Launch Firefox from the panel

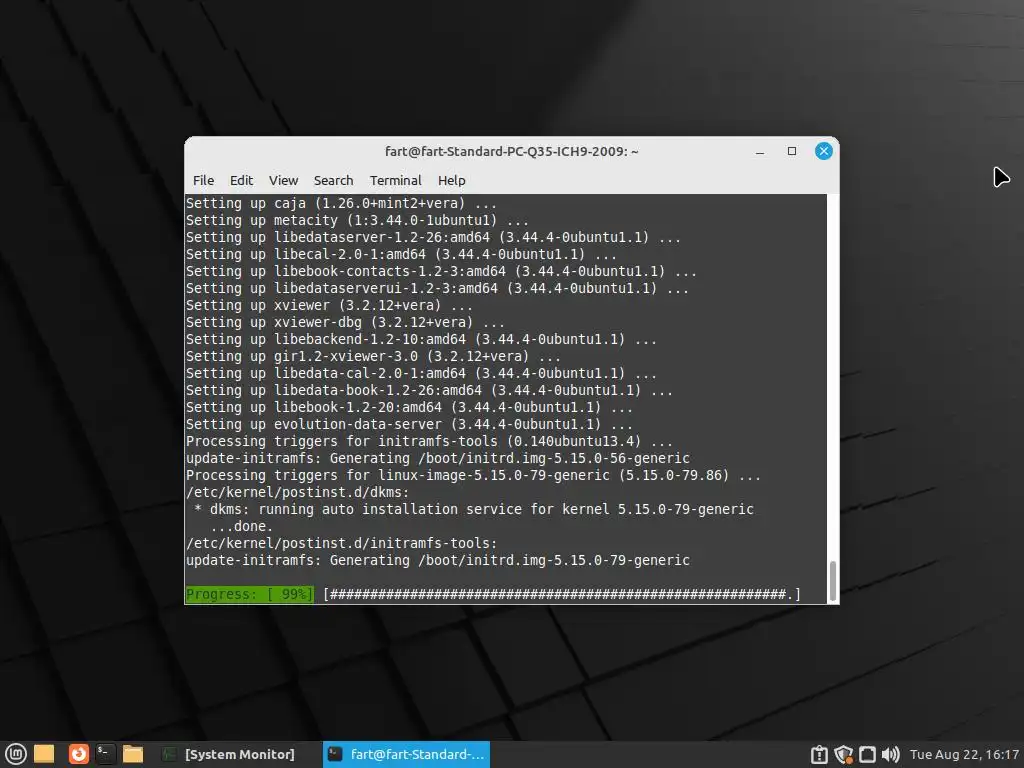(78, 754)
